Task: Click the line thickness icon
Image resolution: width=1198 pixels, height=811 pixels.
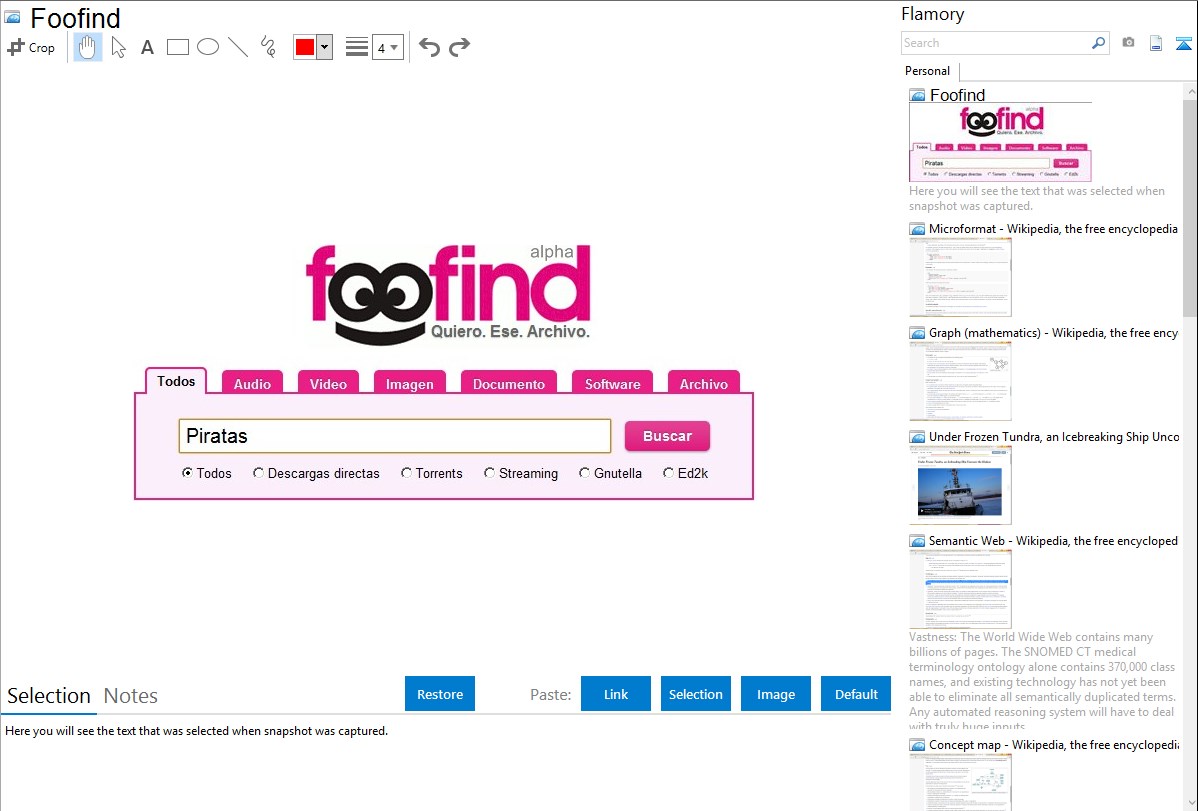Action: pyautogui.click(x=356, y=47)
